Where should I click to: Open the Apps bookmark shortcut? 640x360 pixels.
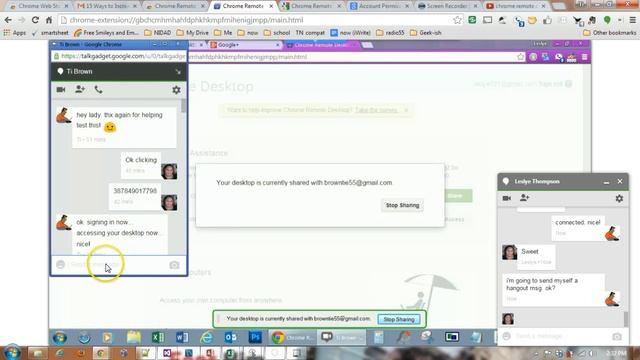point(15,33)
